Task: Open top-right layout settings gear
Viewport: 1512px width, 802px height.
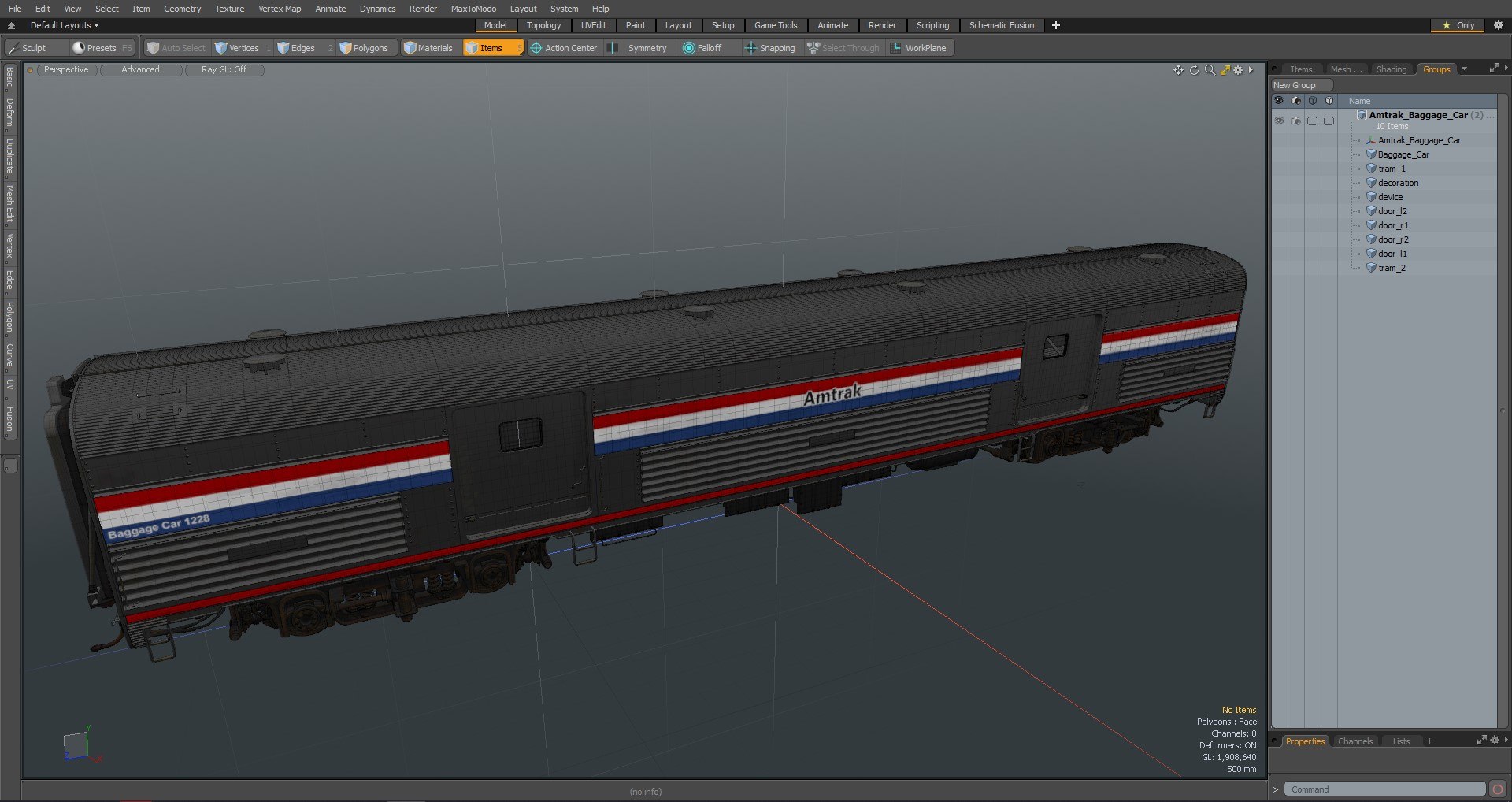Action: [1499, 25]
